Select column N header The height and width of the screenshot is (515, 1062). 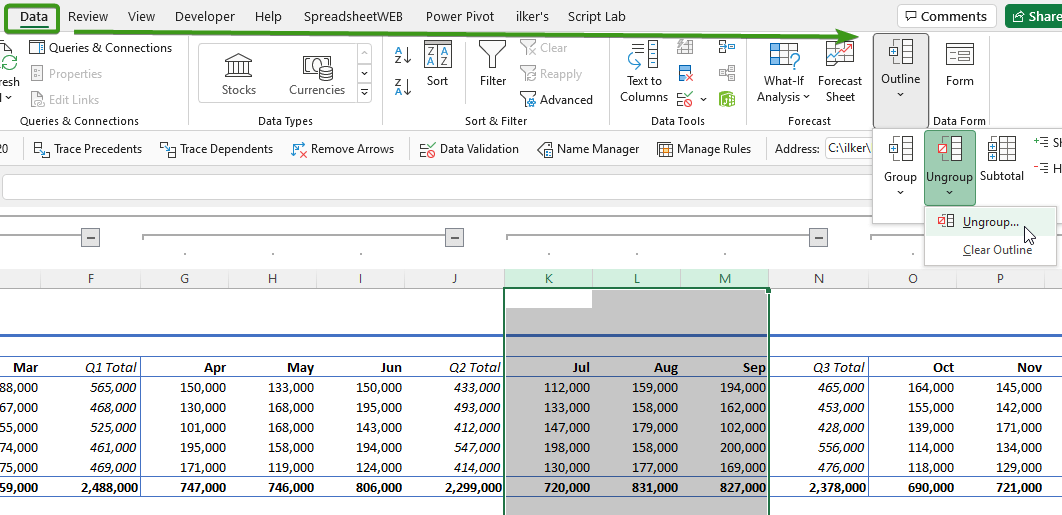click(x=818, y=279)
